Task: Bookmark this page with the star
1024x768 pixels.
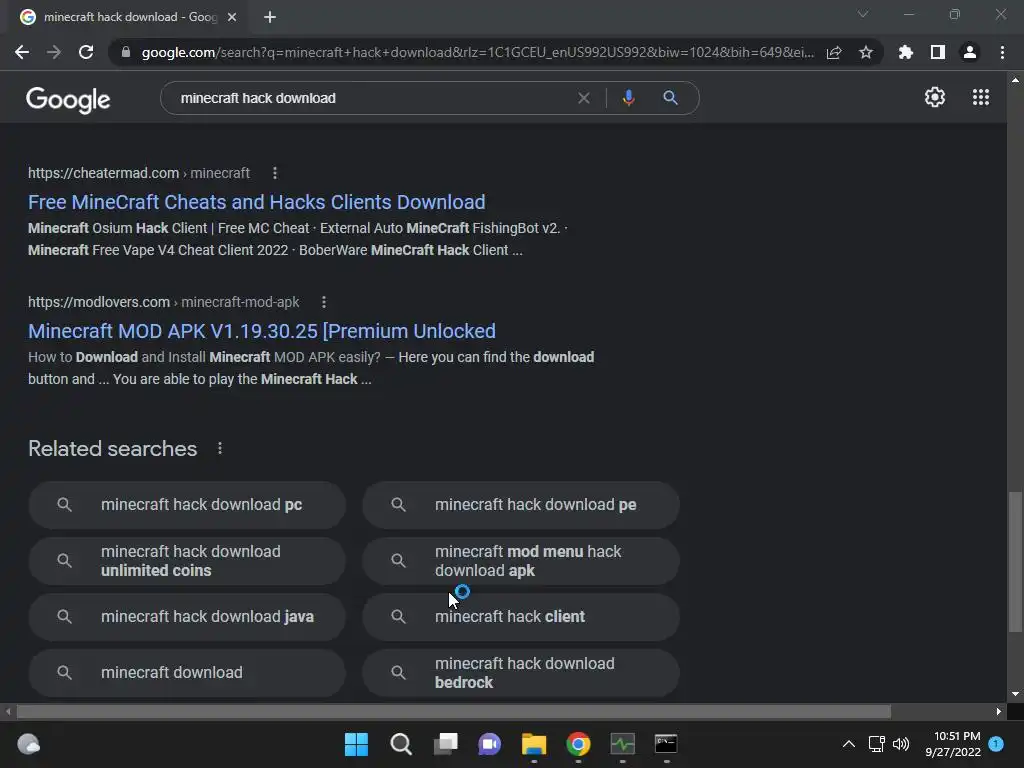Action: 866,52
